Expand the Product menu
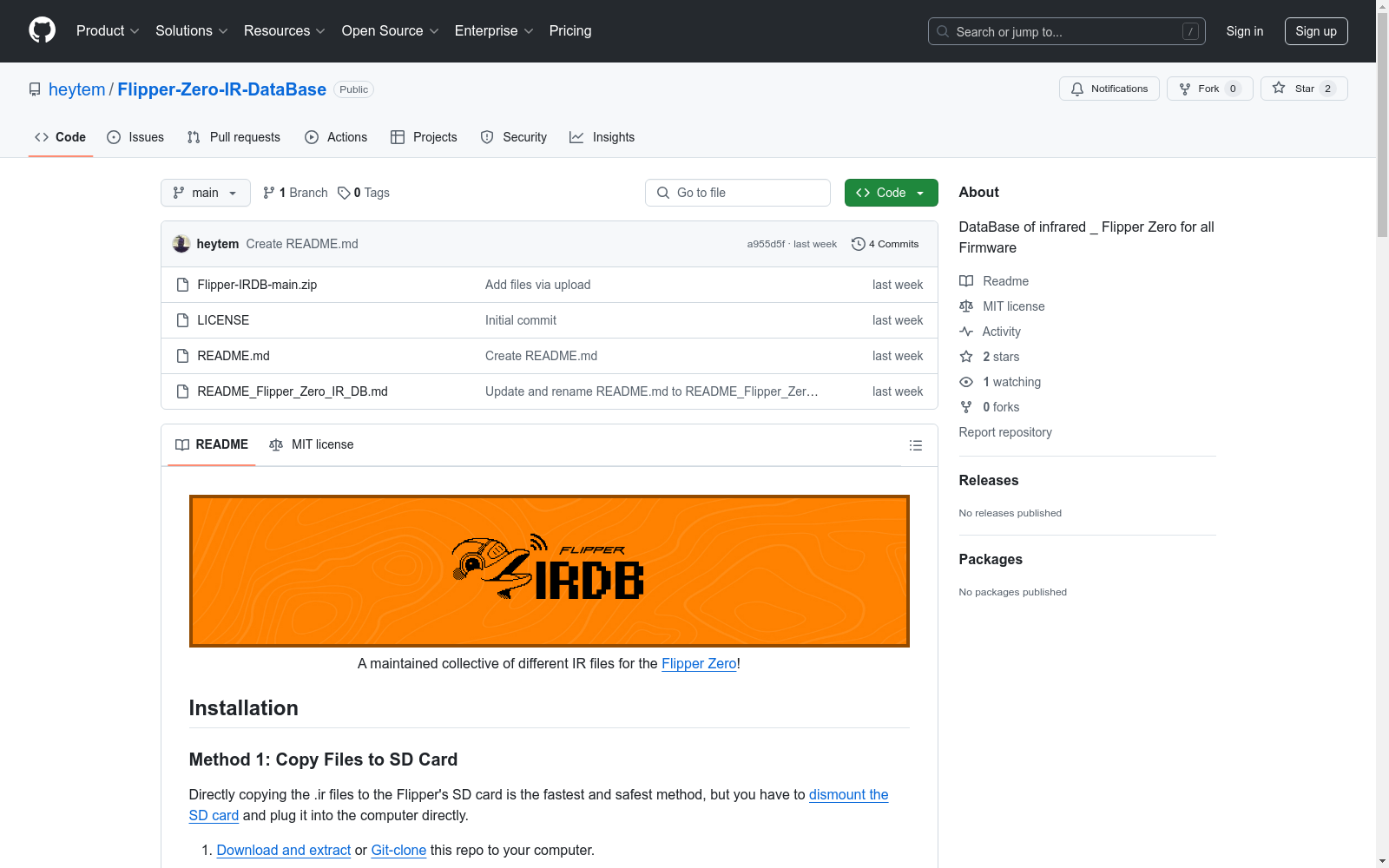This screenshot has width=1389, height=868. coord(108,30)
